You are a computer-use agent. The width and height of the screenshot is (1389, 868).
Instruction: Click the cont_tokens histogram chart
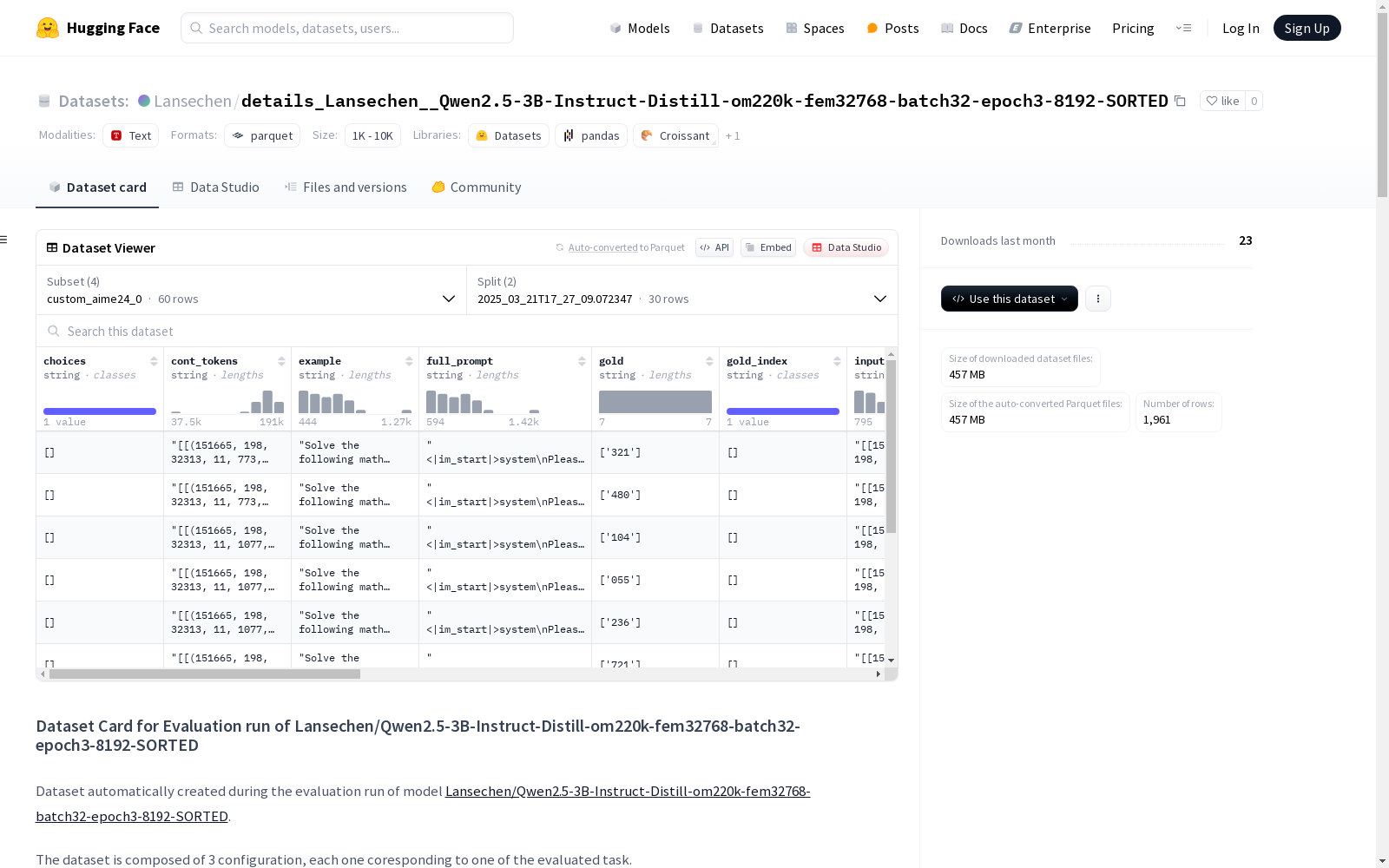[227, 402]
